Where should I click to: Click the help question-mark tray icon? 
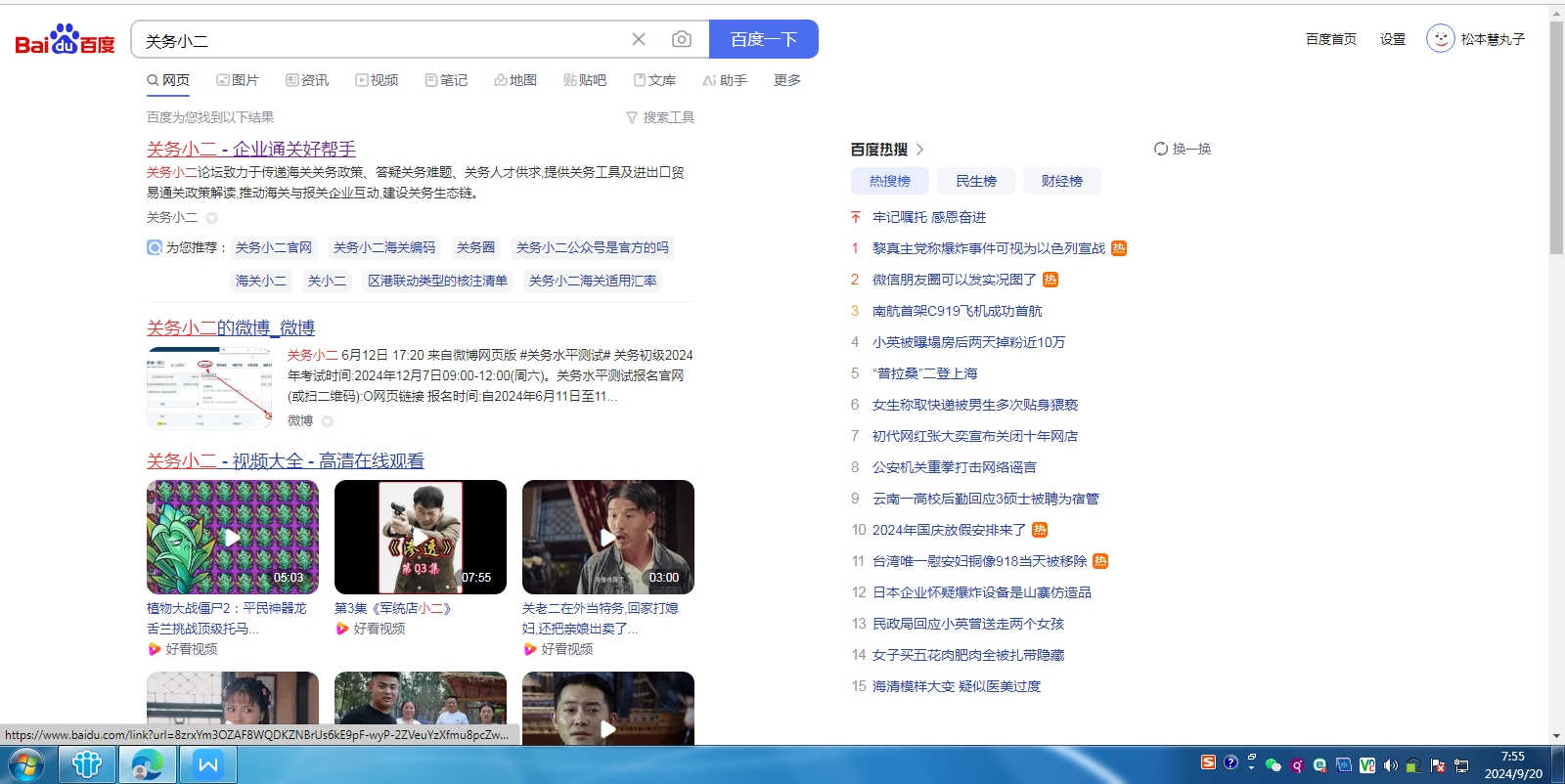pos(1230,762)
